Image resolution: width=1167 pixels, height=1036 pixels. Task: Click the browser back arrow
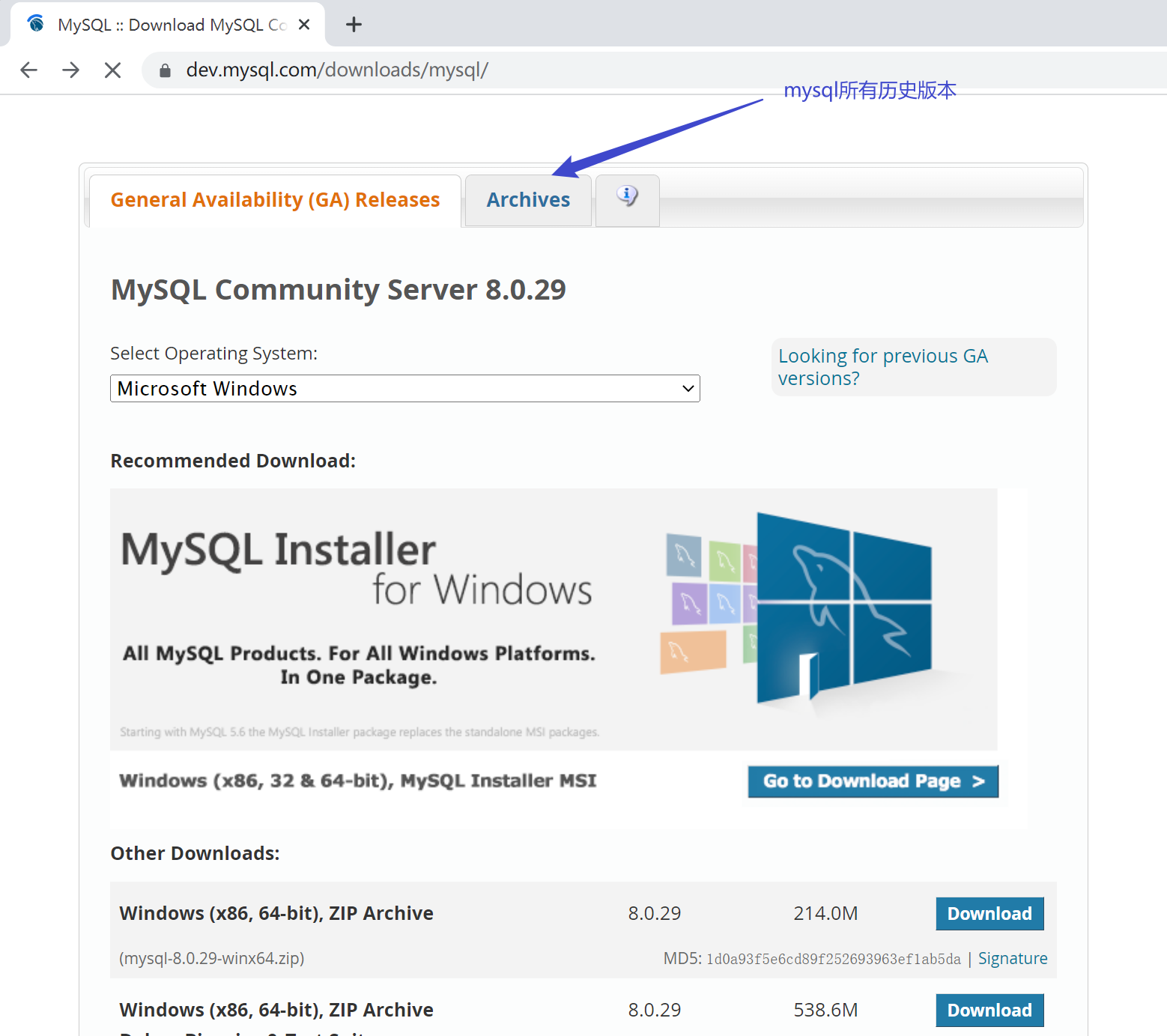29,70
